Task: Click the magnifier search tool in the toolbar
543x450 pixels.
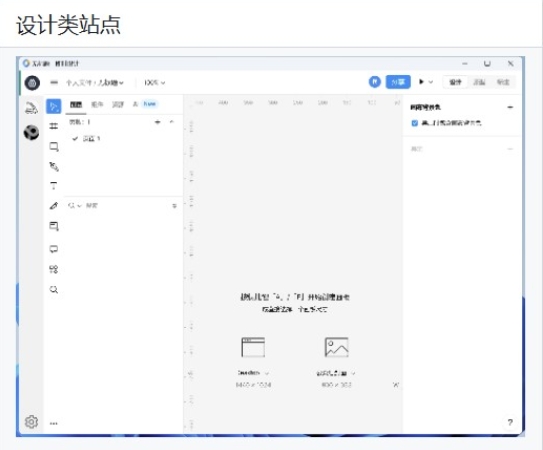Action: click(x=54, y=289)
